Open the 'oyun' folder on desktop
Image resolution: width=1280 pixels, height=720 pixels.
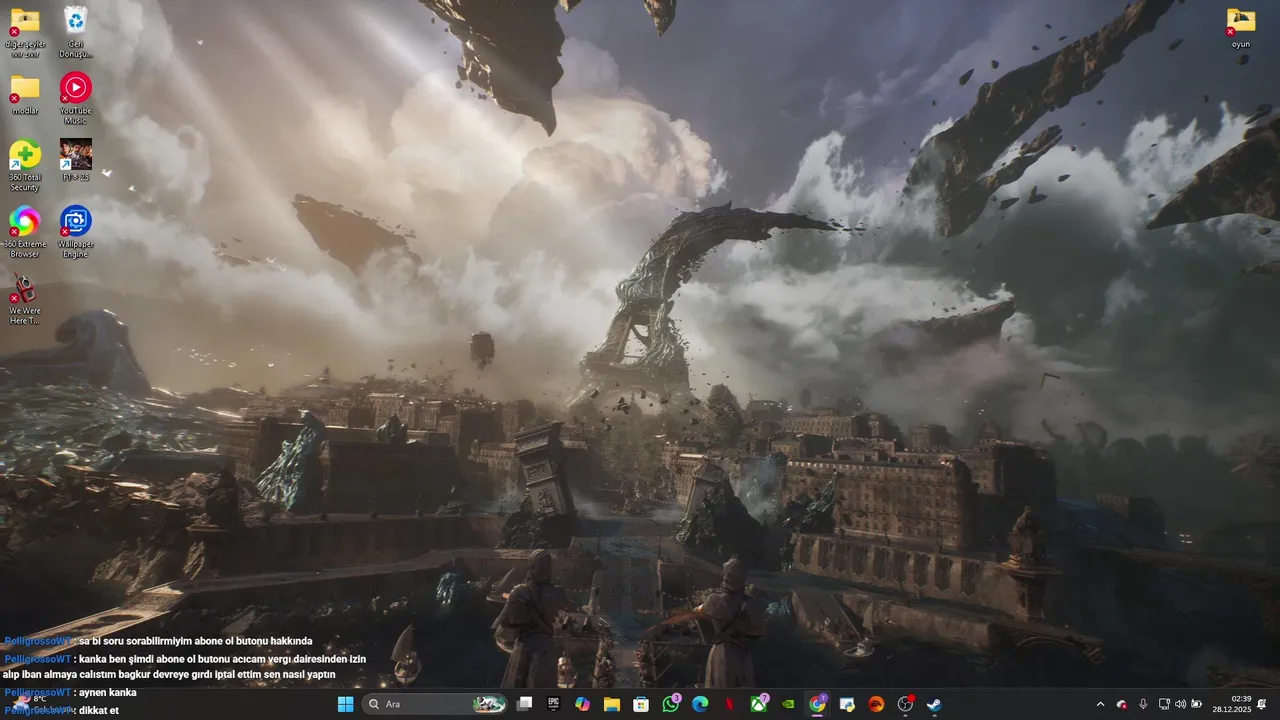pos(1240,27)
